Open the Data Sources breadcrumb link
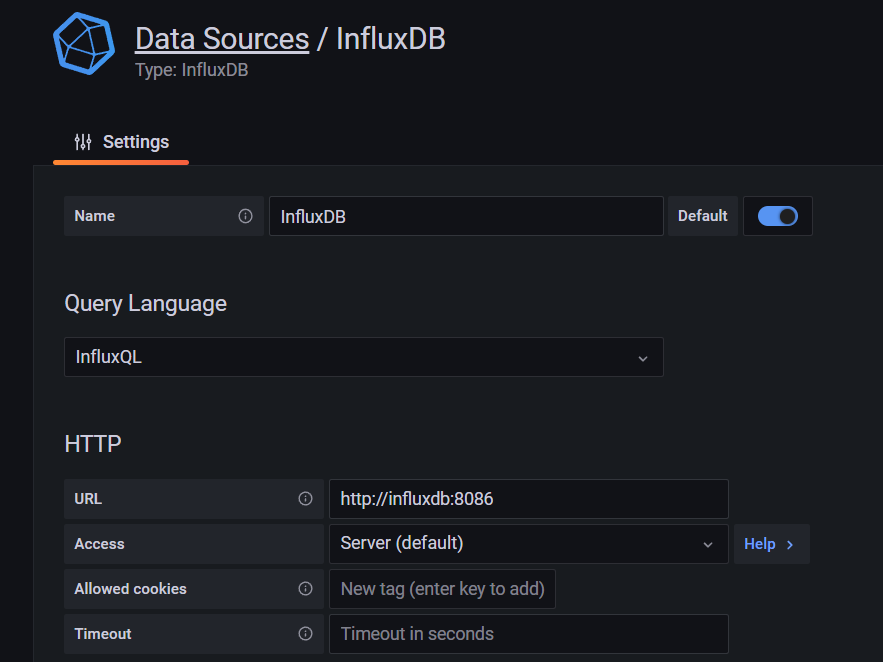Viewport: 883px width, 662px height. click(222, 39)
